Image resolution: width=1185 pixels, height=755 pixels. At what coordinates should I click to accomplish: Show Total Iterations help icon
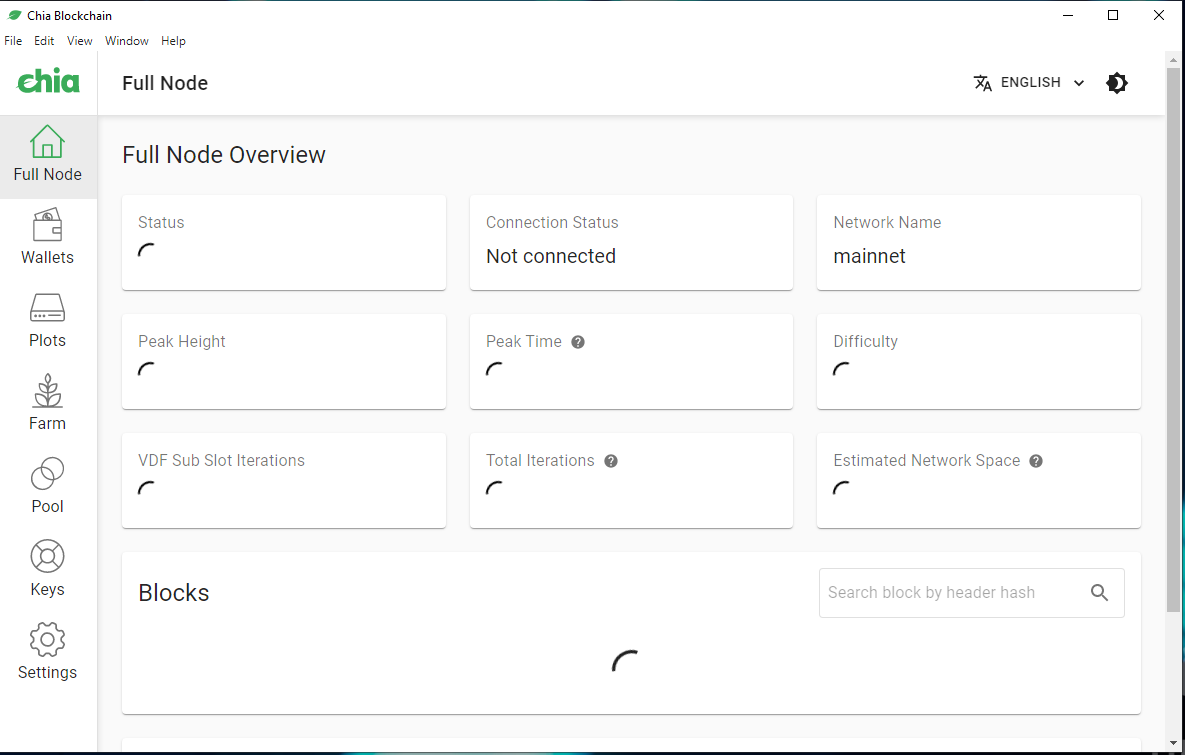(611, 461)
